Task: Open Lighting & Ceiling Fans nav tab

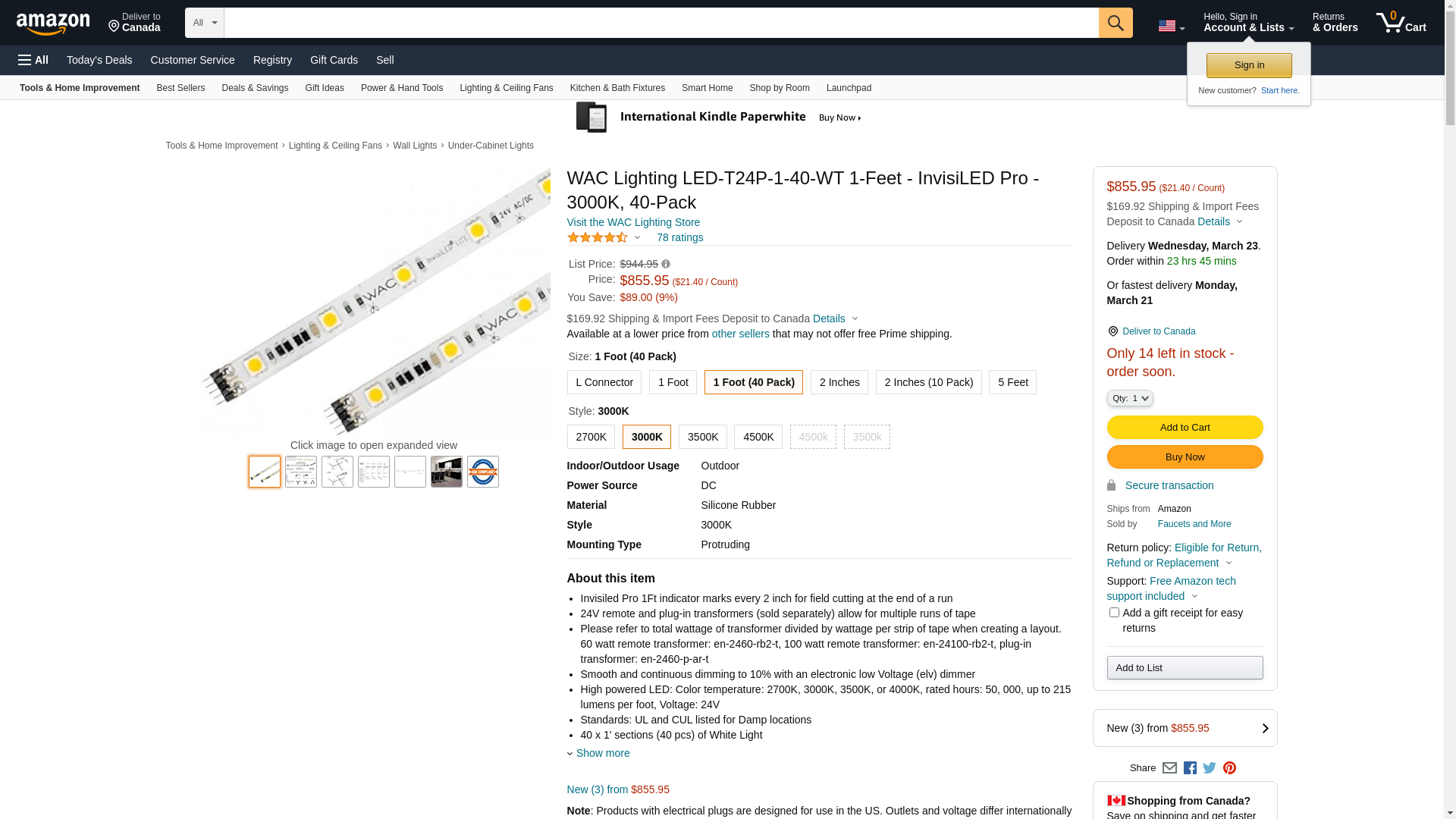Action: tap(506, 88)
